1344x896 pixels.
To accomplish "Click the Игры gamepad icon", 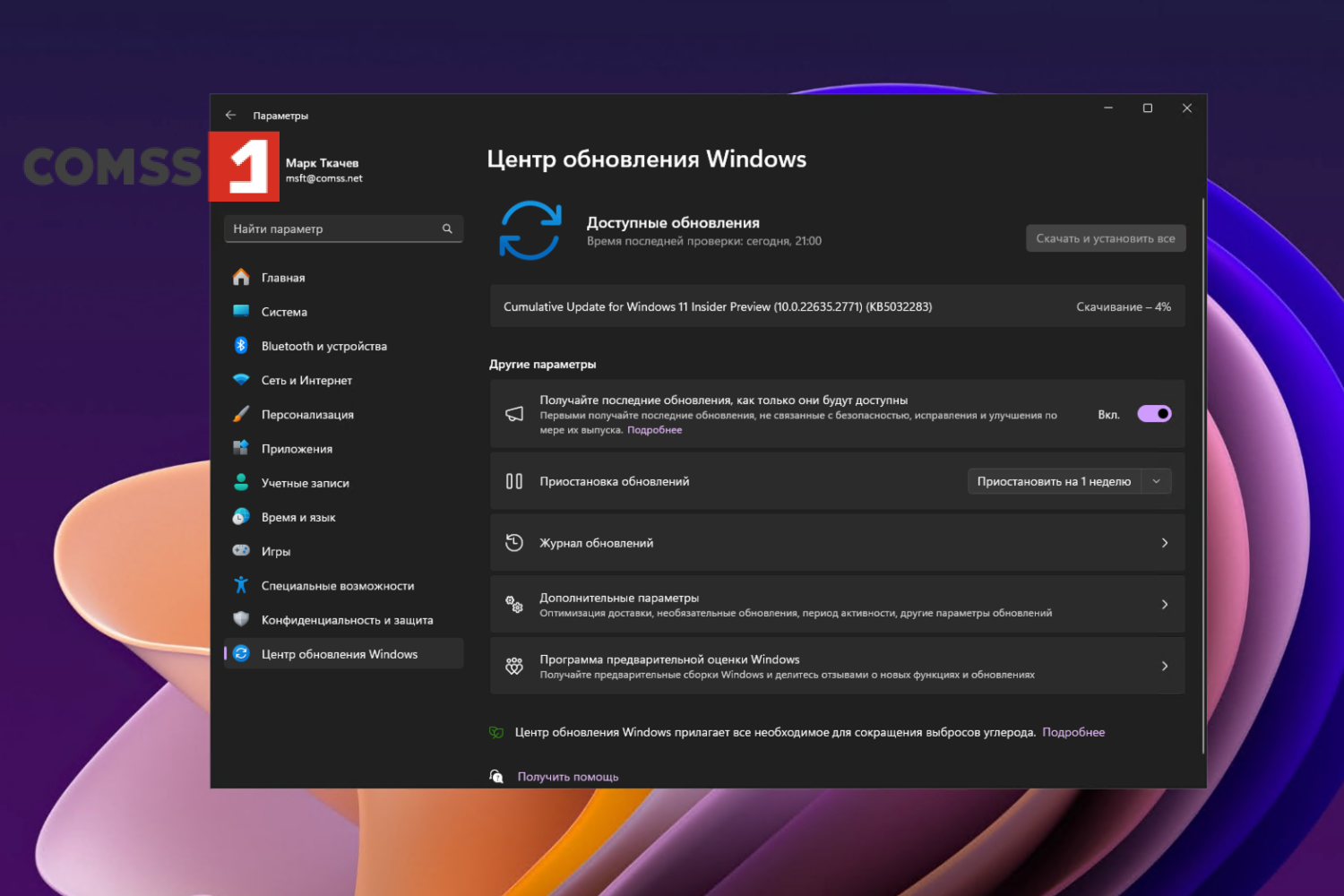I will pos(241,551).
